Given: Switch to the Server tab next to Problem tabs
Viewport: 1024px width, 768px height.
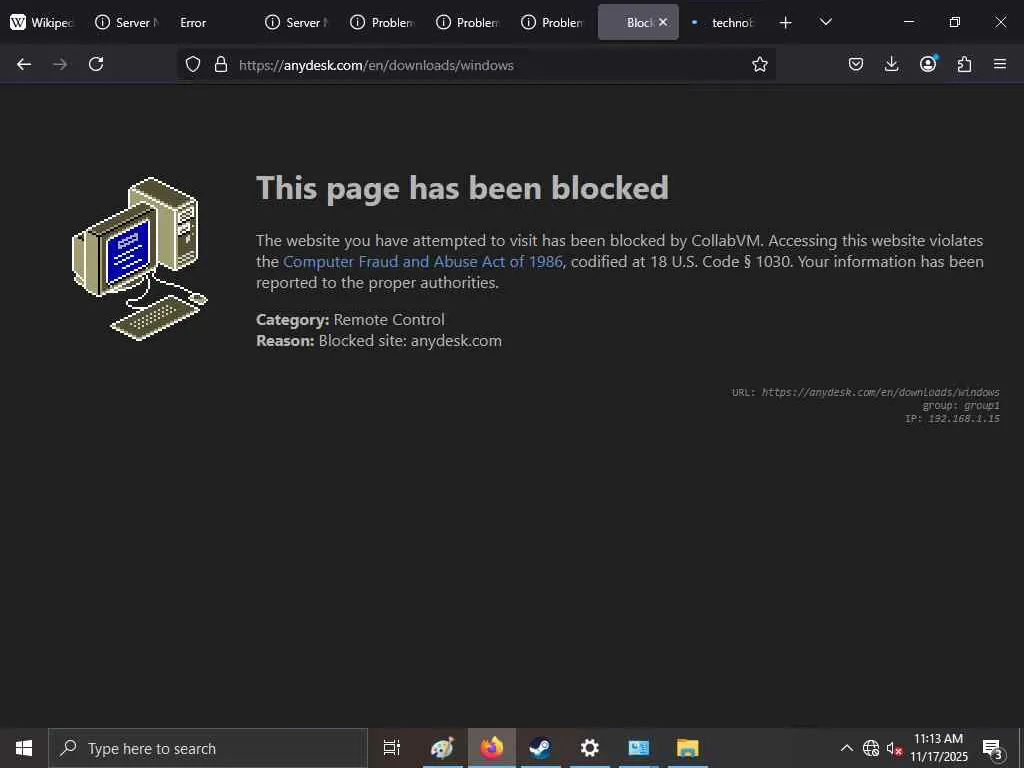Looking at the screenshot, I should click(x=298, y=22).
